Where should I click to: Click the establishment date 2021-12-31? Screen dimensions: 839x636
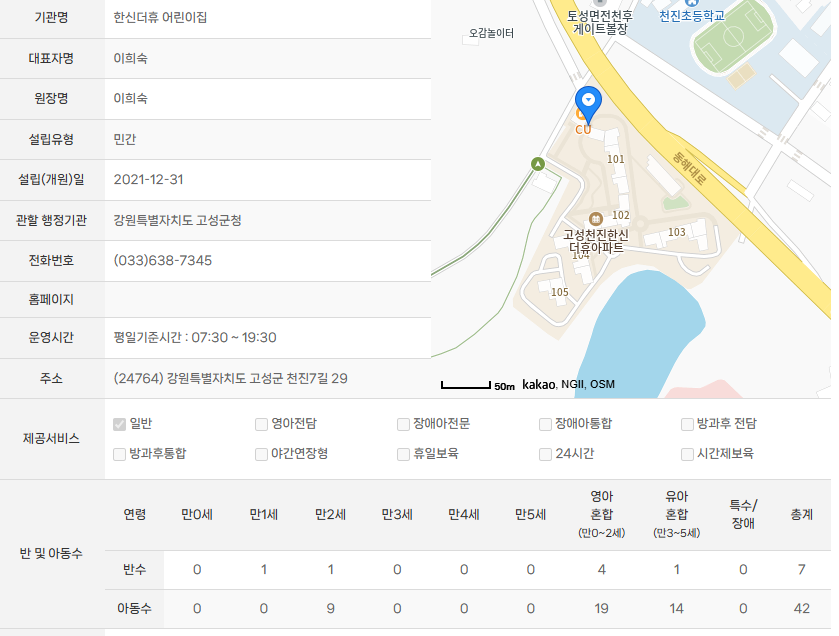point(148,179)
